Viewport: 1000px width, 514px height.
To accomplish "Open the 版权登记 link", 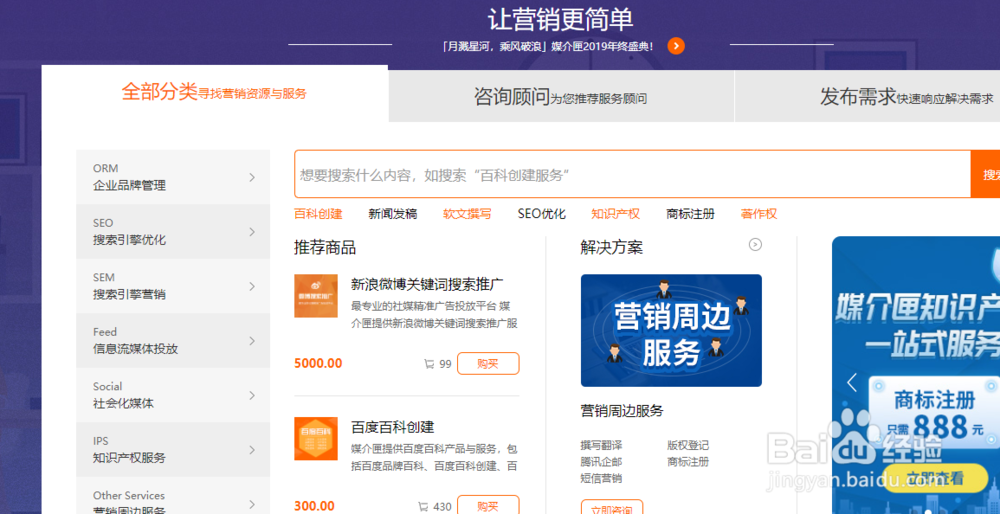I will click(x=688, y=445).
